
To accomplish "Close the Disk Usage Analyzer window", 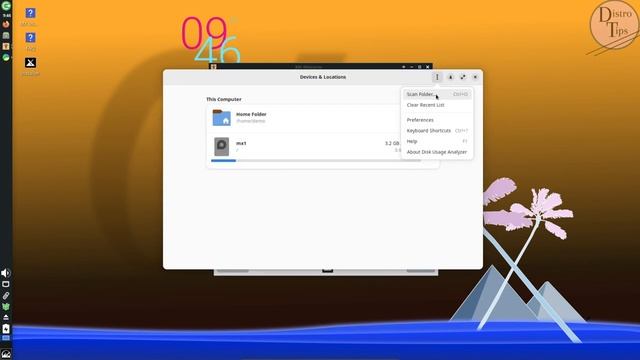I will coord(475,77).
